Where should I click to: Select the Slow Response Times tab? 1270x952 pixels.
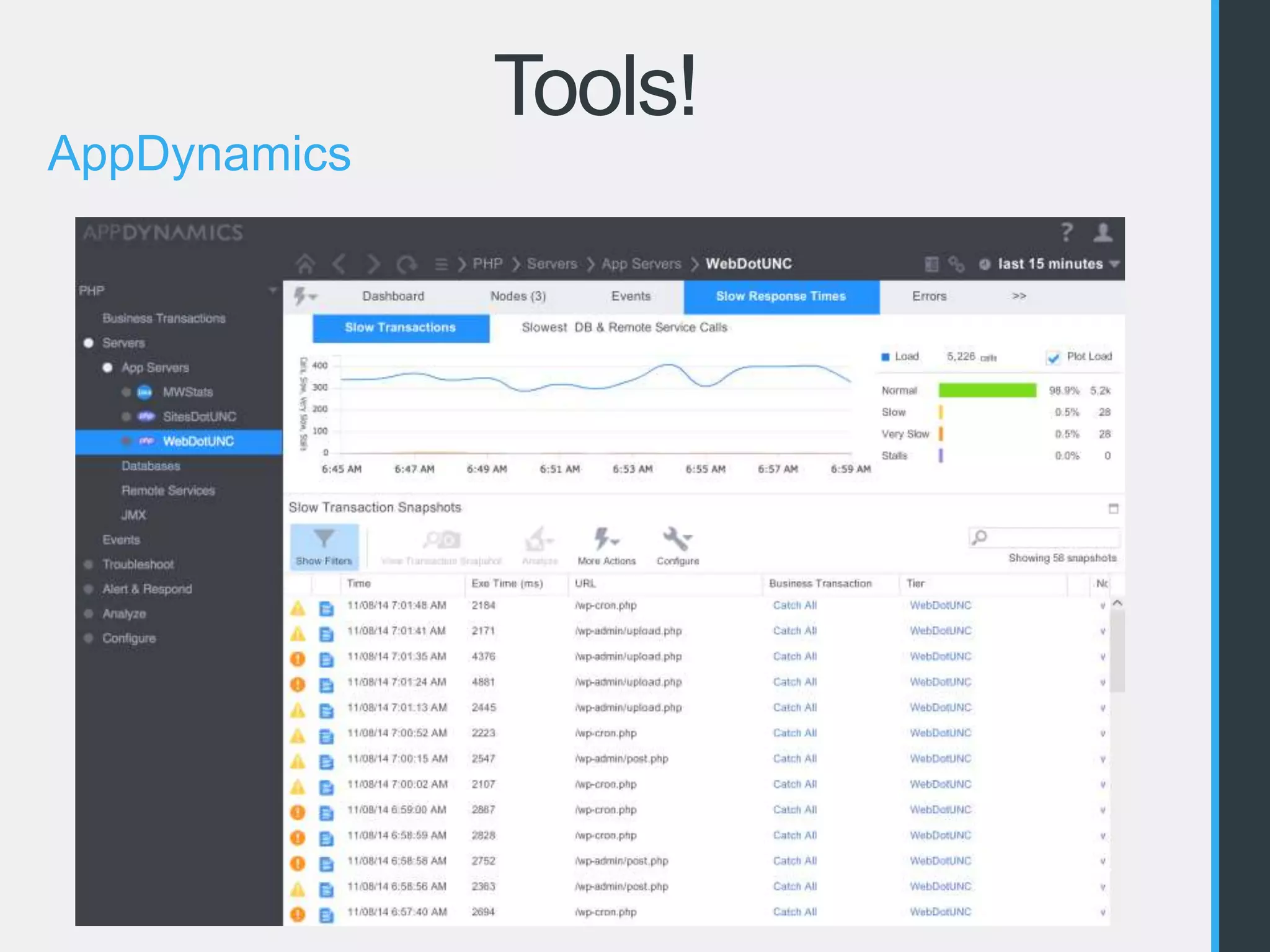click(781, 297)
